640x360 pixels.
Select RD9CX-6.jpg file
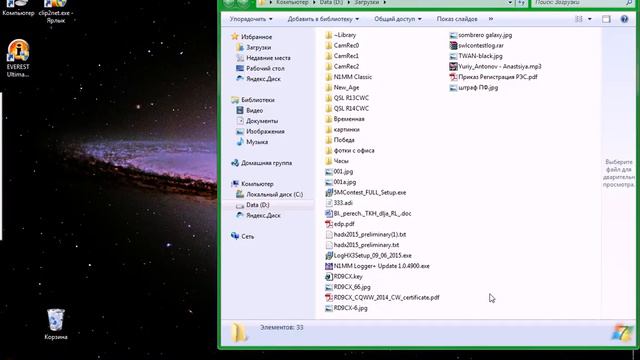click(347, 308)
